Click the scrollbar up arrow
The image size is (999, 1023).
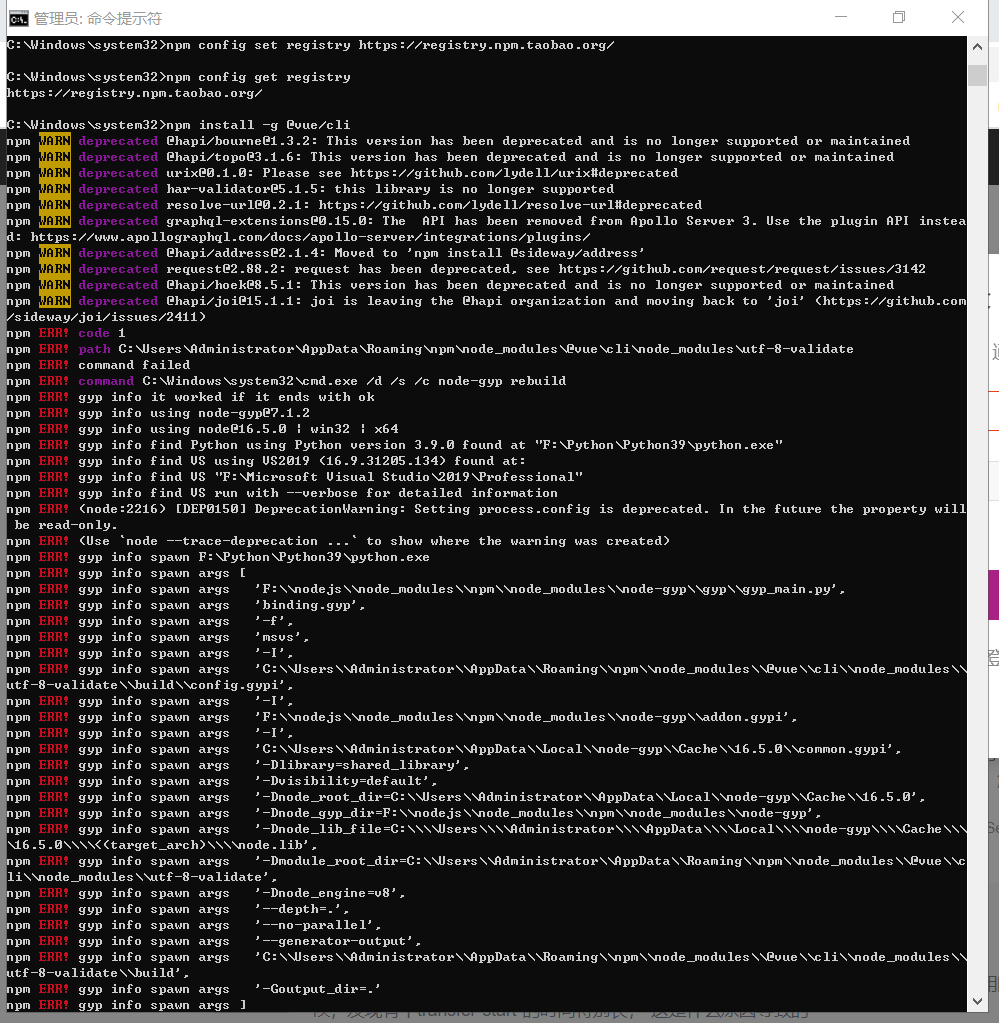(977, 46)
